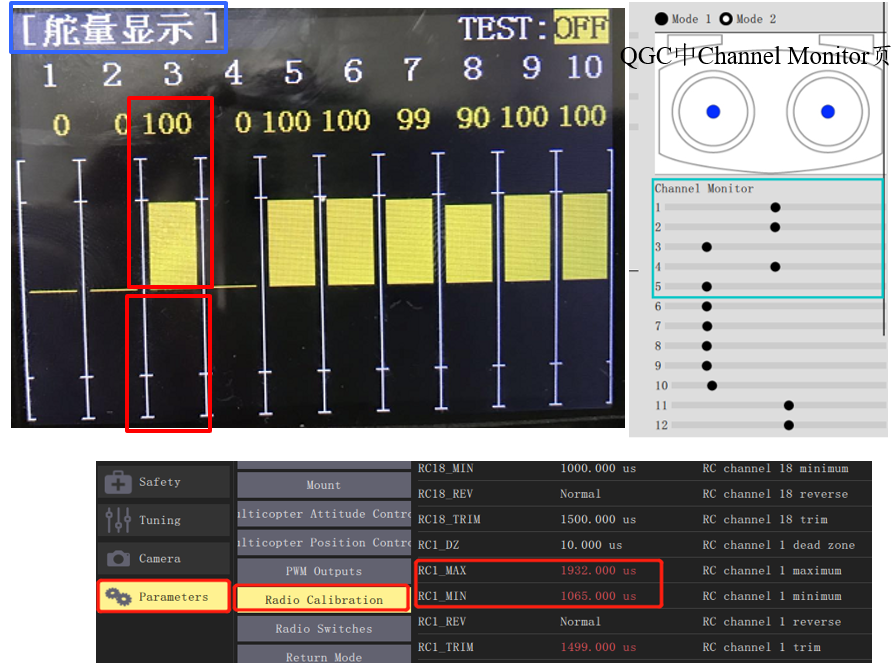Click the Camera icon in sidebar

click(118, 559)
